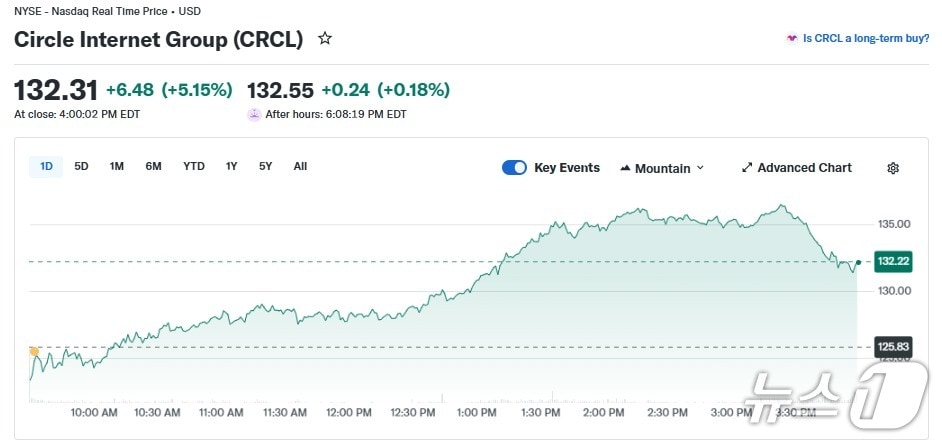Add CRCL to watchlist star icon

point(324,39)
